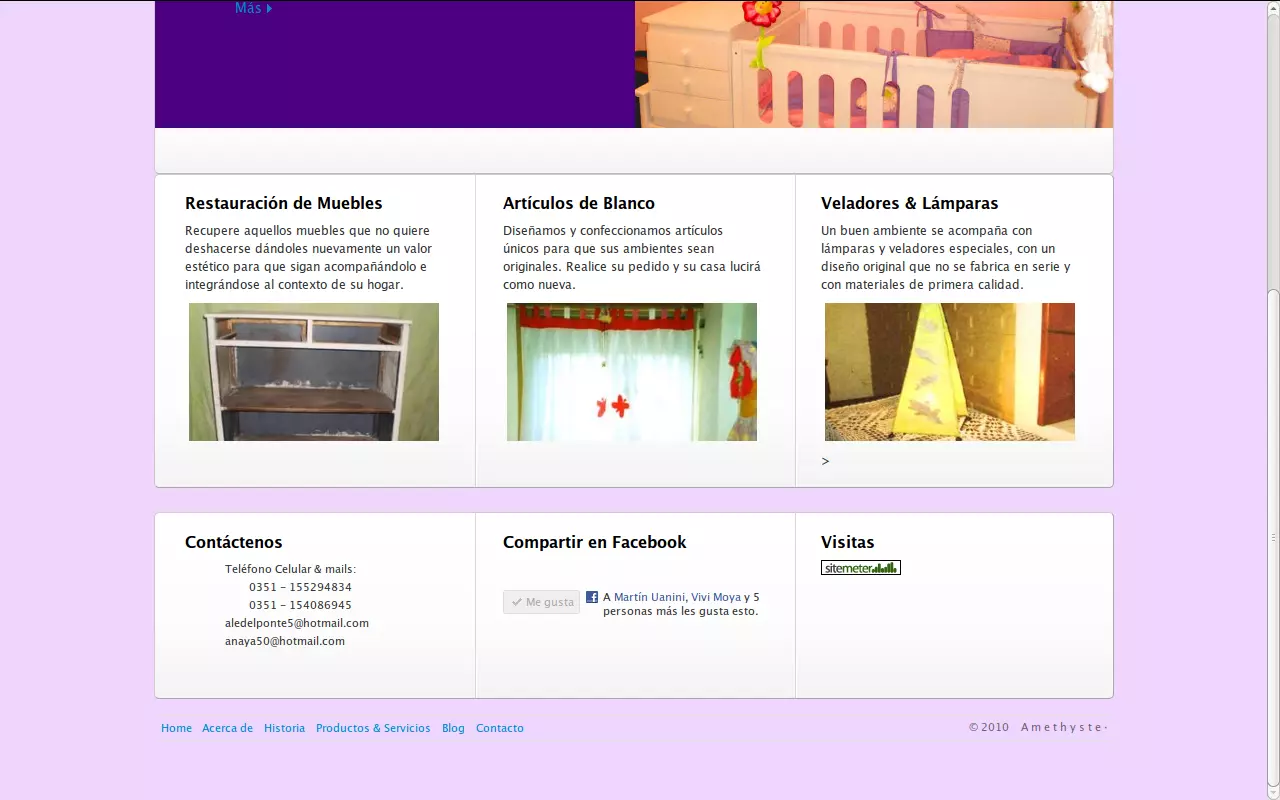Screen dimensions: 1280x800
Task: Open Vivi Moya's Facebook profile
Action: point(716,597)
